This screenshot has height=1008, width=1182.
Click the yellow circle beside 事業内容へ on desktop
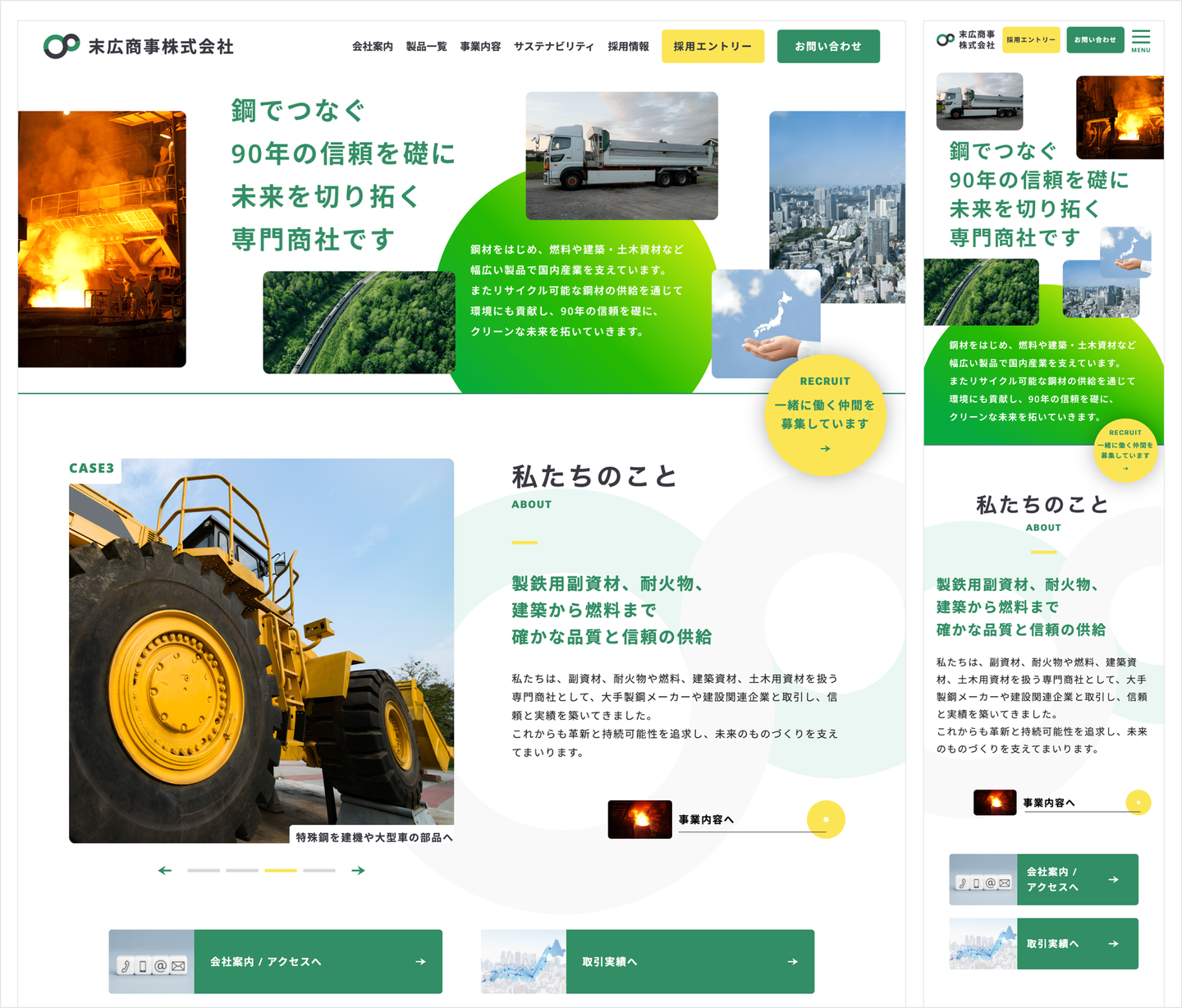(826, 819)
